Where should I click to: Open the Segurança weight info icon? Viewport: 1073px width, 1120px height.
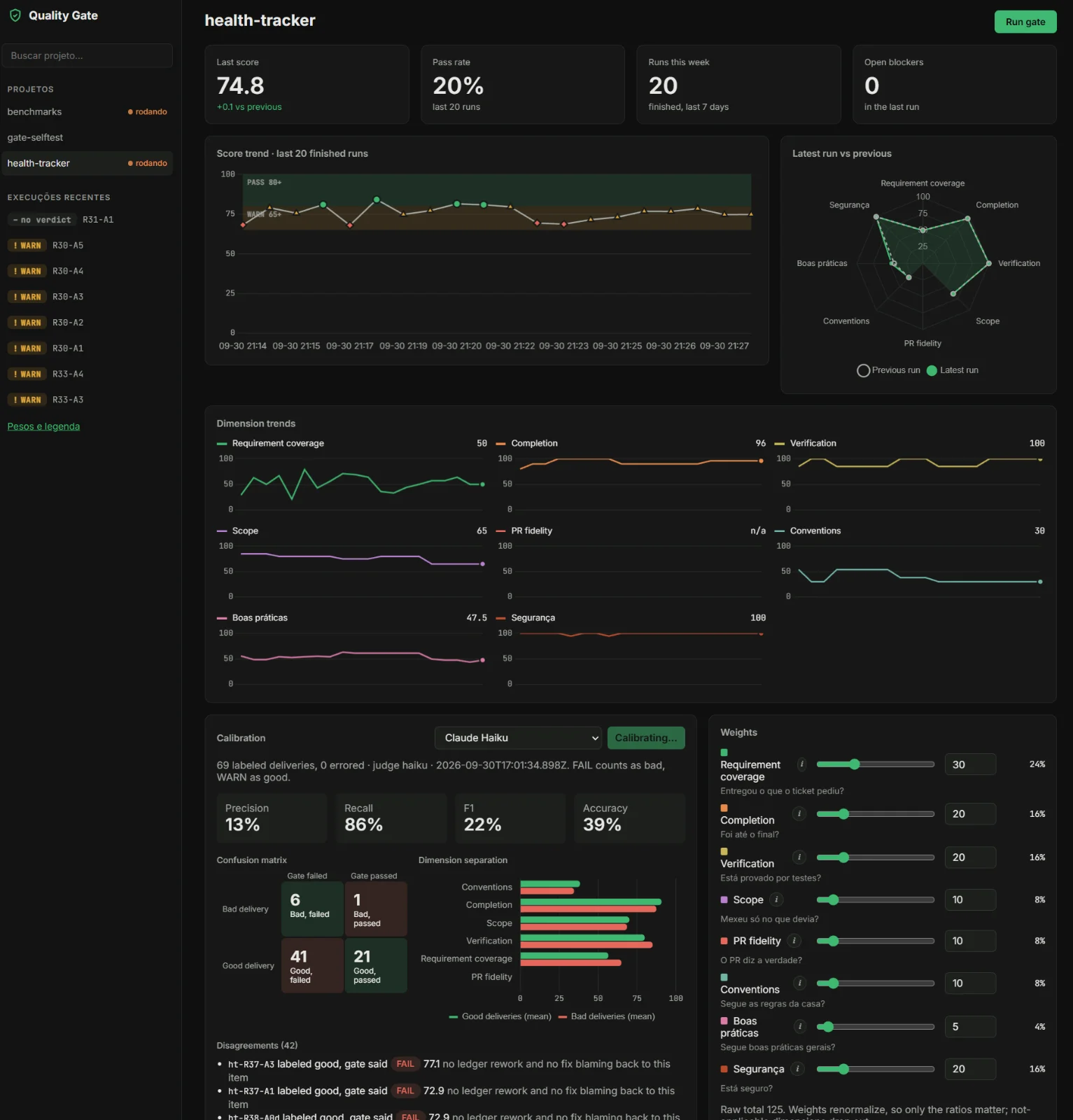[x=797, y=1069]
